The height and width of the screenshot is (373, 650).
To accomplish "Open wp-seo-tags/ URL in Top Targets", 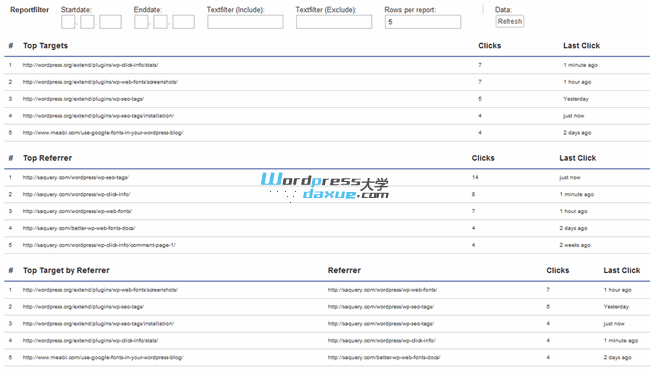I will tap(83, 99).
